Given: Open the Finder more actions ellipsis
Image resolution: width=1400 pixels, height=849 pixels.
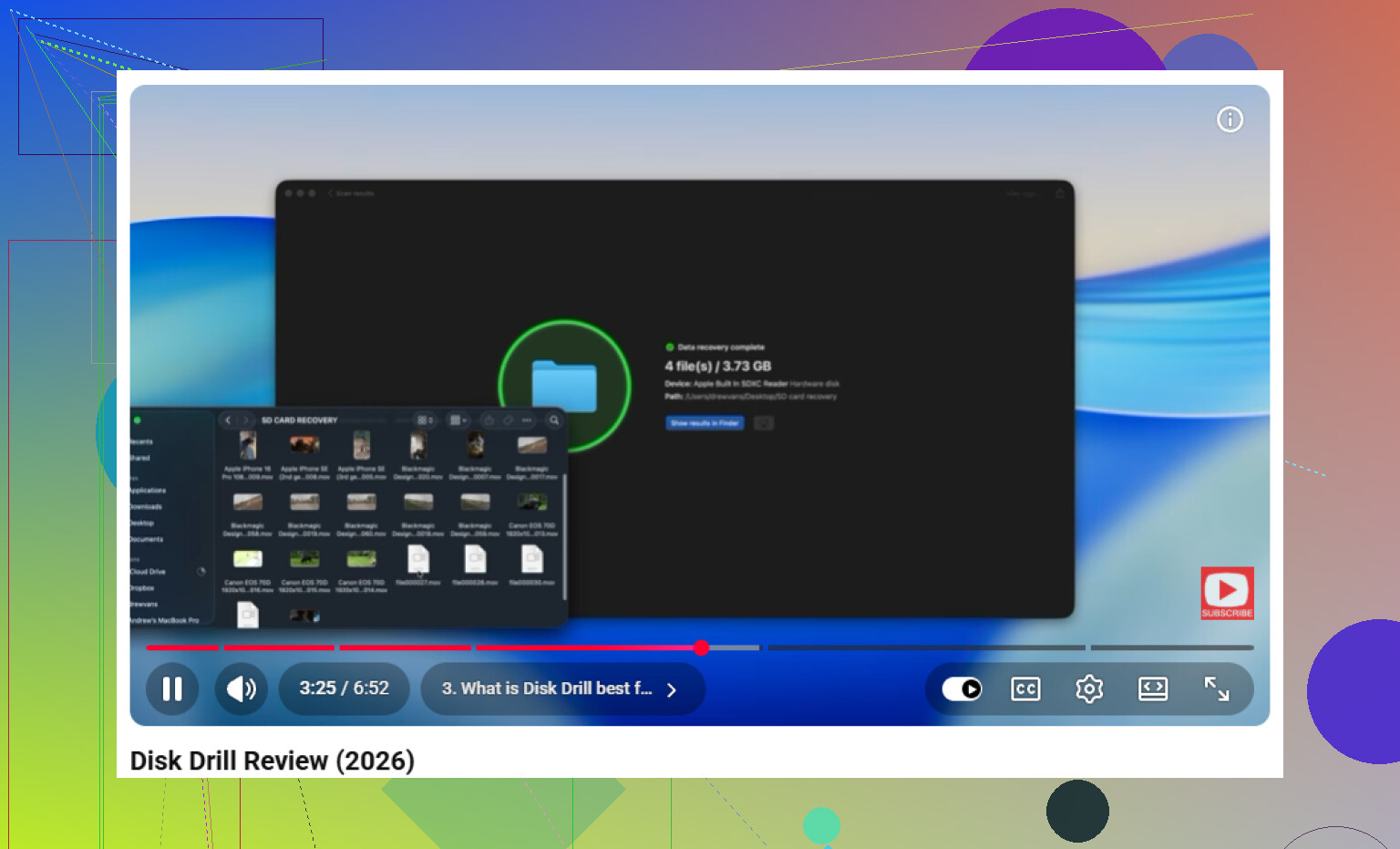Looking at the screenshot, I should pos(527,420).
